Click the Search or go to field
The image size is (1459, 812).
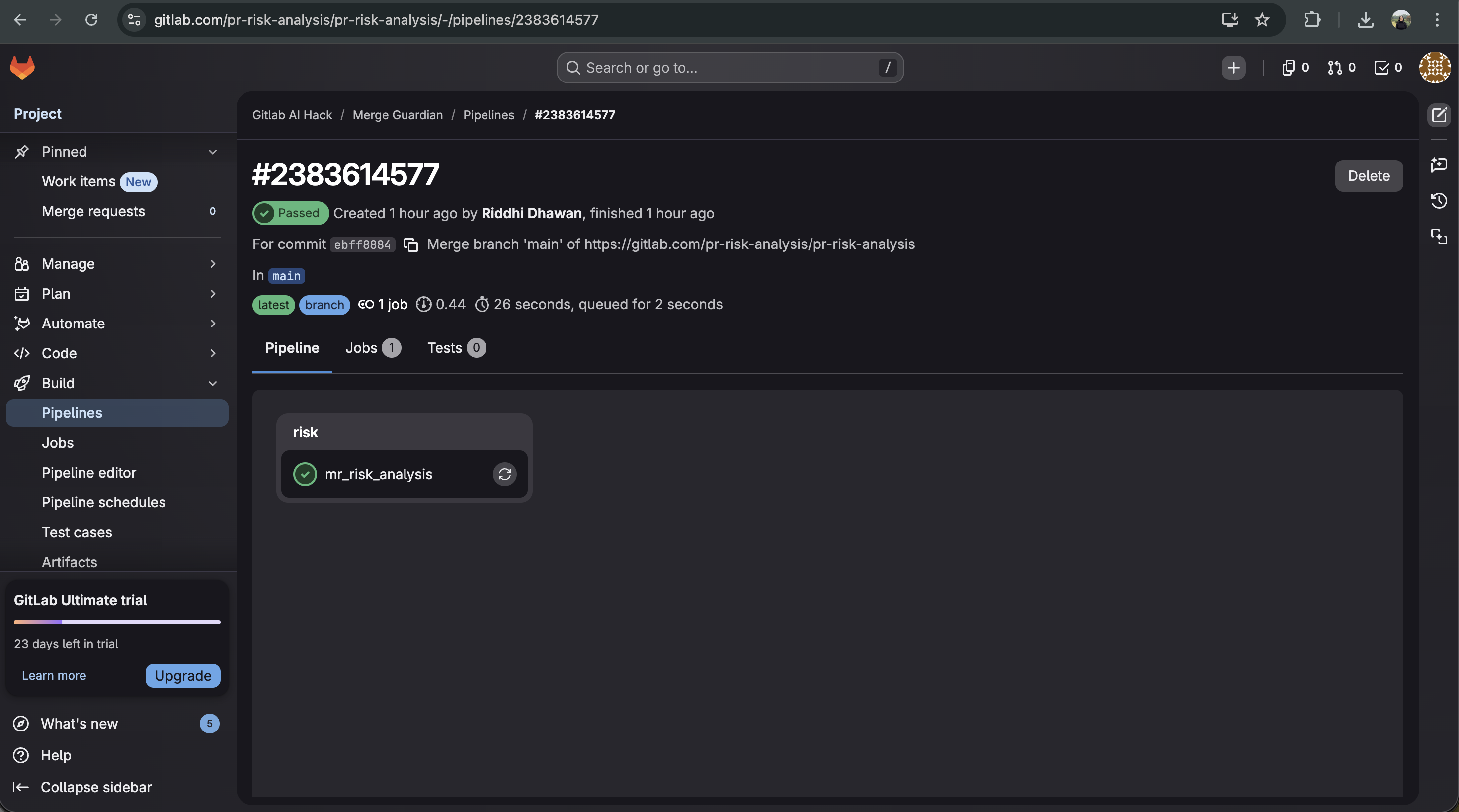pyautogui.click(x=729, y=68)
